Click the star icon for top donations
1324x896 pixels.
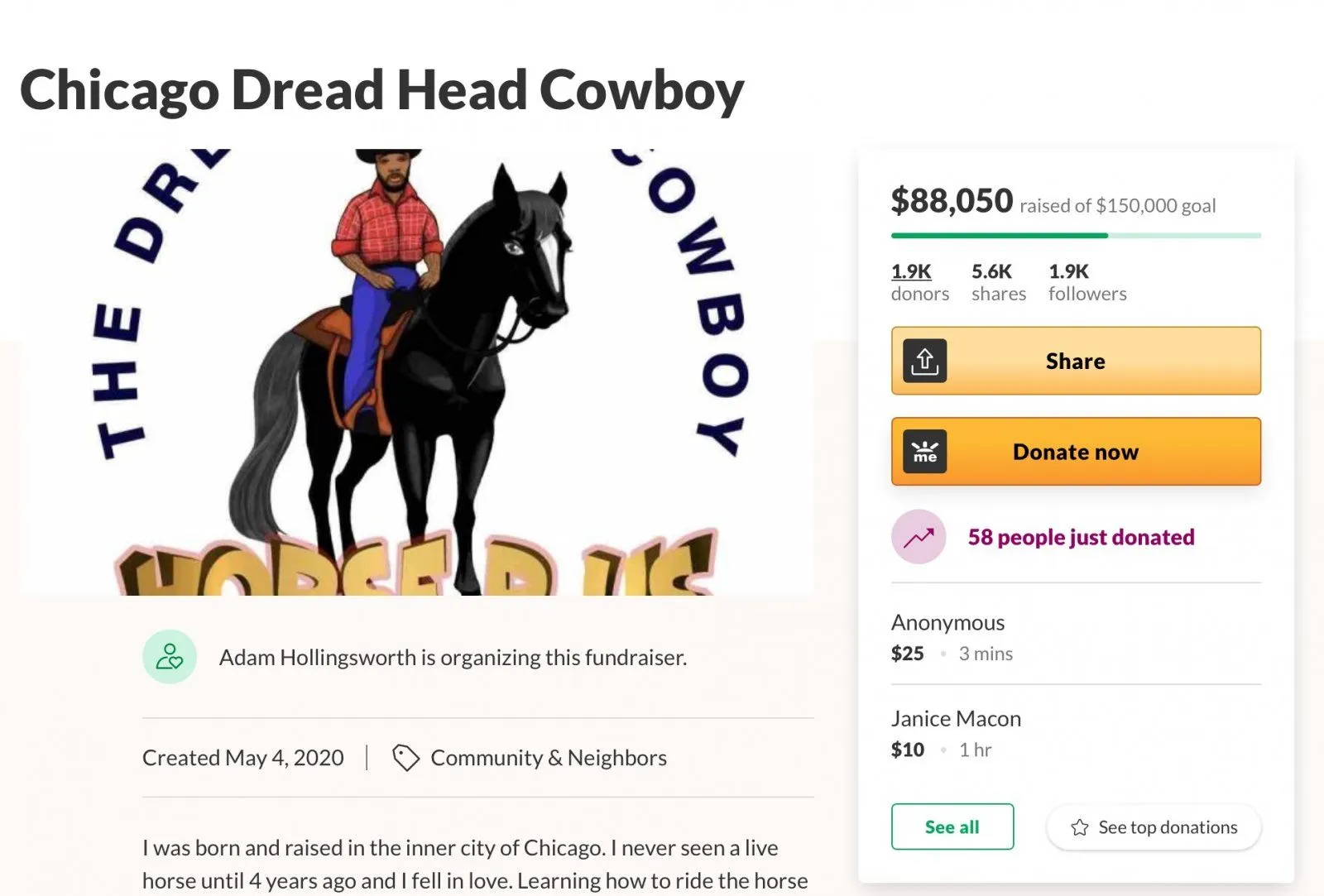point(1079,827)
